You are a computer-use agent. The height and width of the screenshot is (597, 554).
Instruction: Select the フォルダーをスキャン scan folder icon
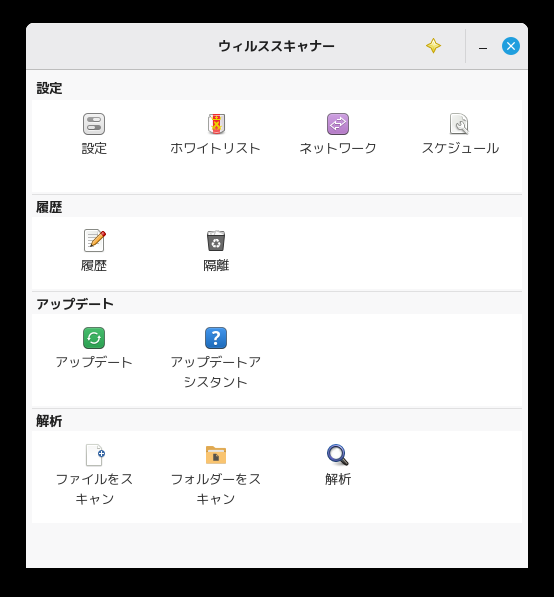point(216,455)
